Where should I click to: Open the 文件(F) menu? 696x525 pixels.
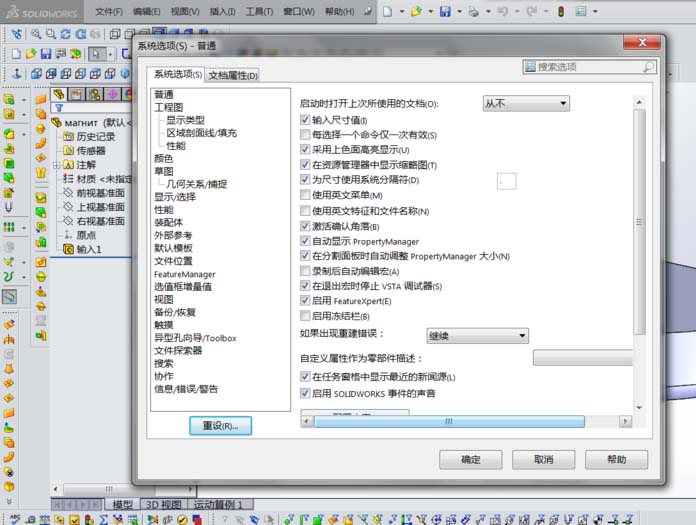(109, 12)
